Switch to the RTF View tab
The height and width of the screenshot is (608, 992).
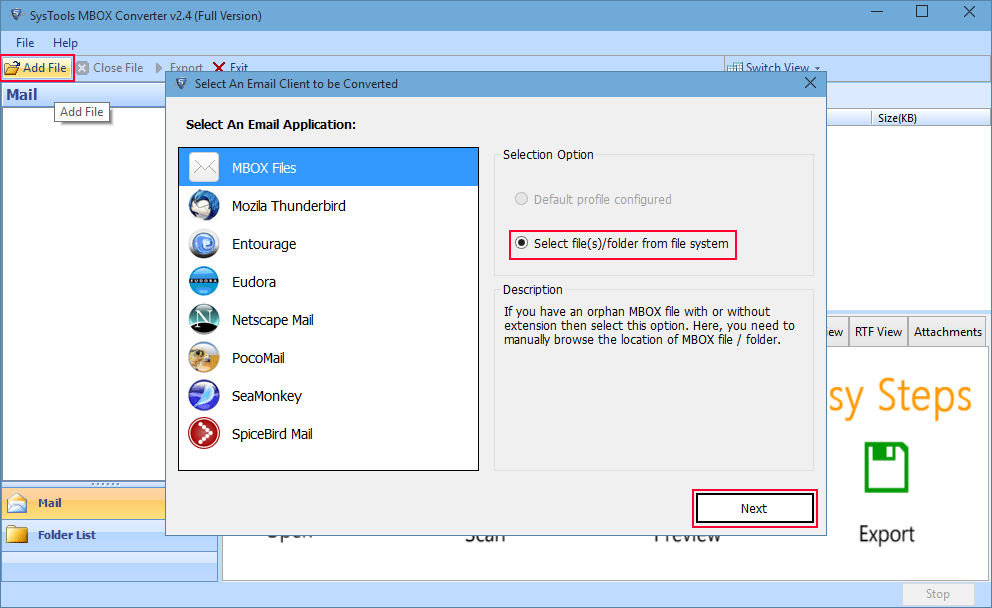[x=878, y=332]
